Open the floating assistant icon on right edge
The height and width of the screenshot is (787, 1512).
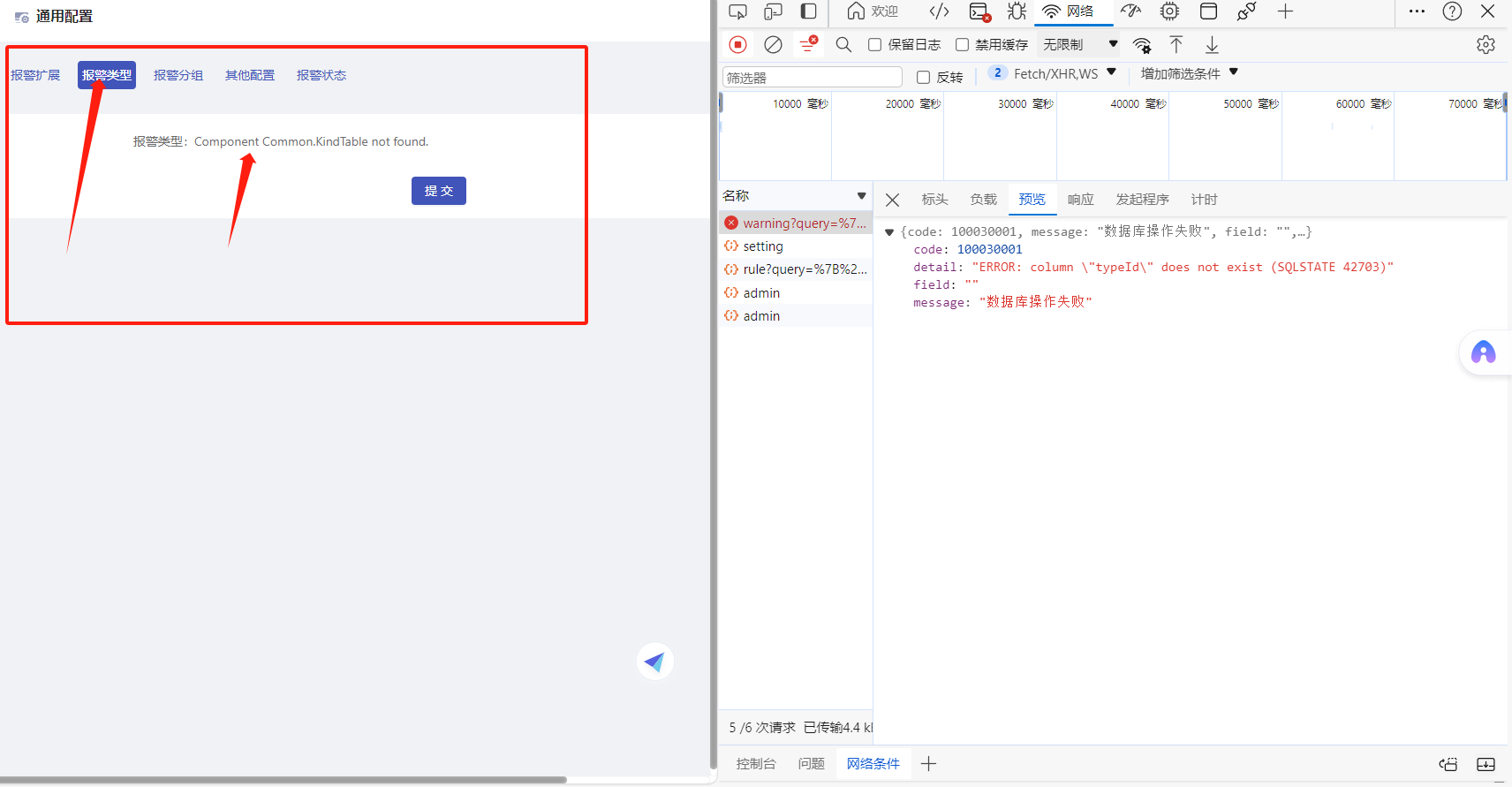click(1484, 352)
